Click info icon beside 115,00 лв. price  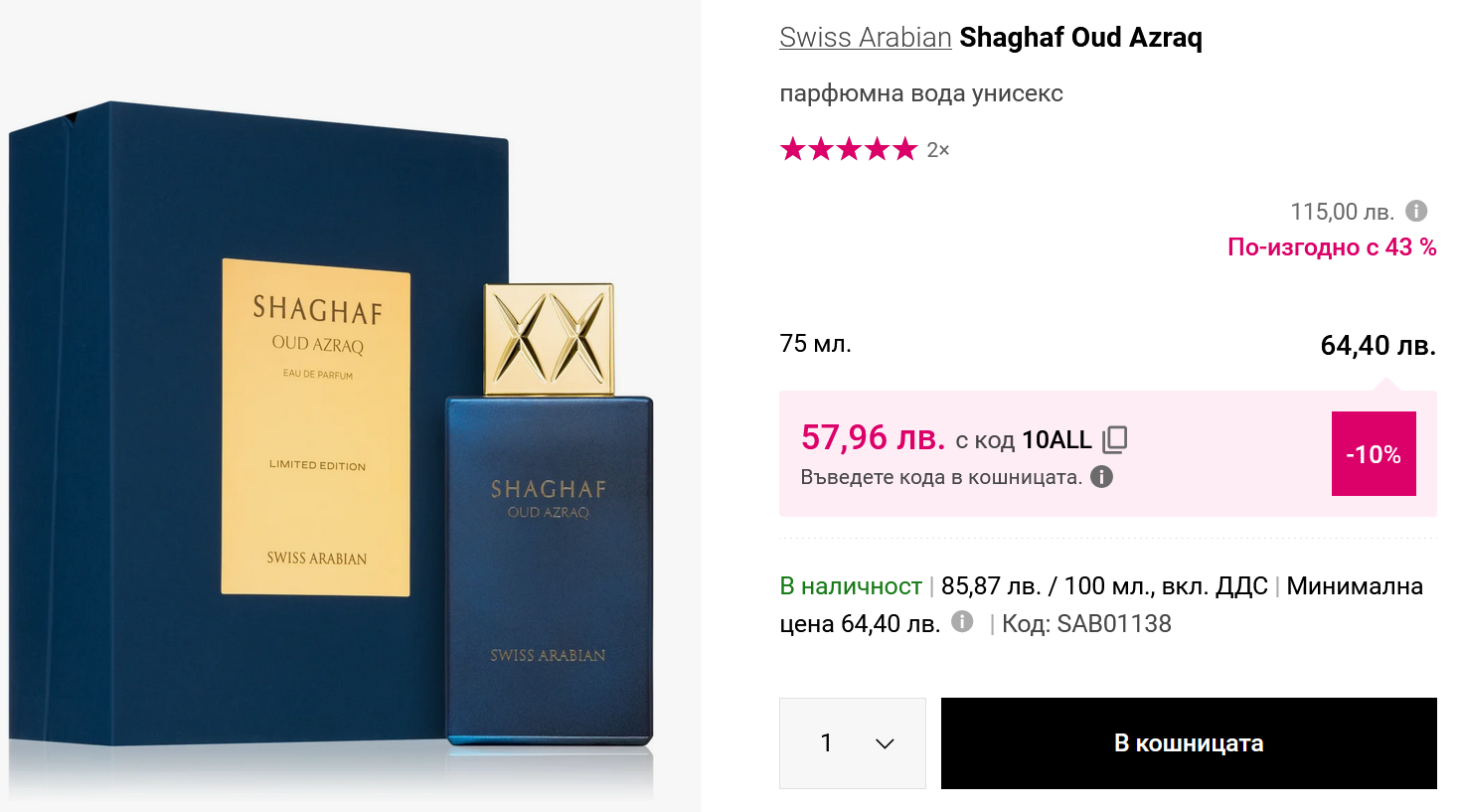(1416, 211)
